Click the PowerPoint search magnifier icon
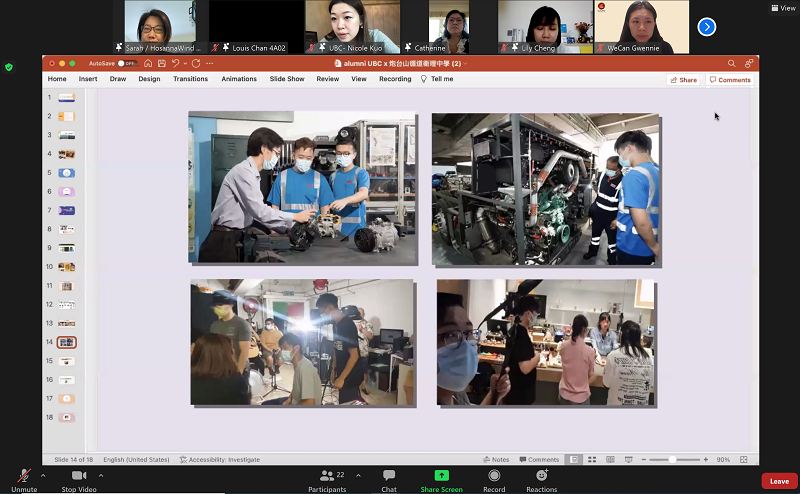The width and height of the screenshot is (800, 494). [x=731, y=64]
